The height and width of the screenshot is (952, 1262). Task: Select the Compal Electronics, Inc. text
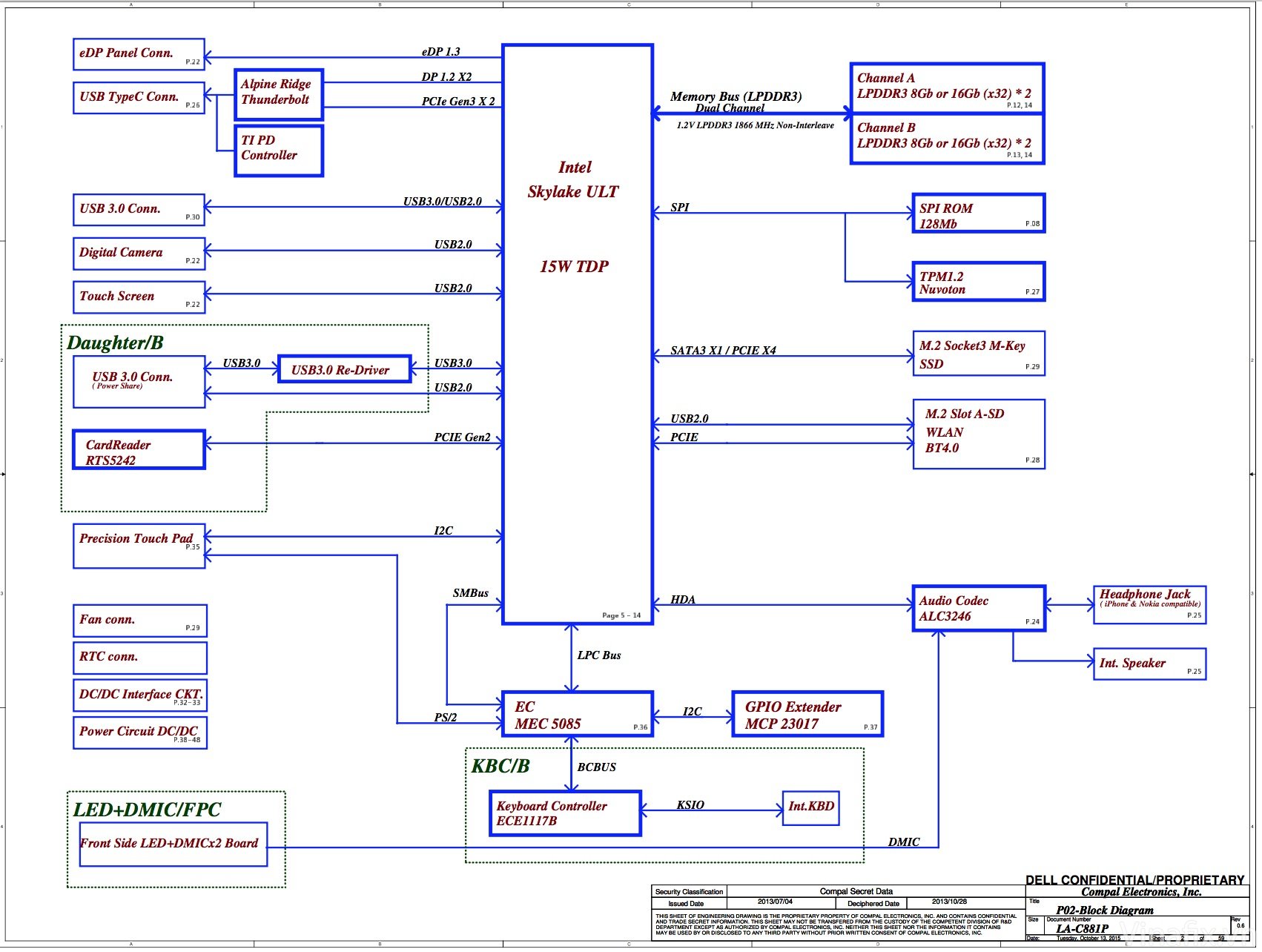pos(1141,892)
